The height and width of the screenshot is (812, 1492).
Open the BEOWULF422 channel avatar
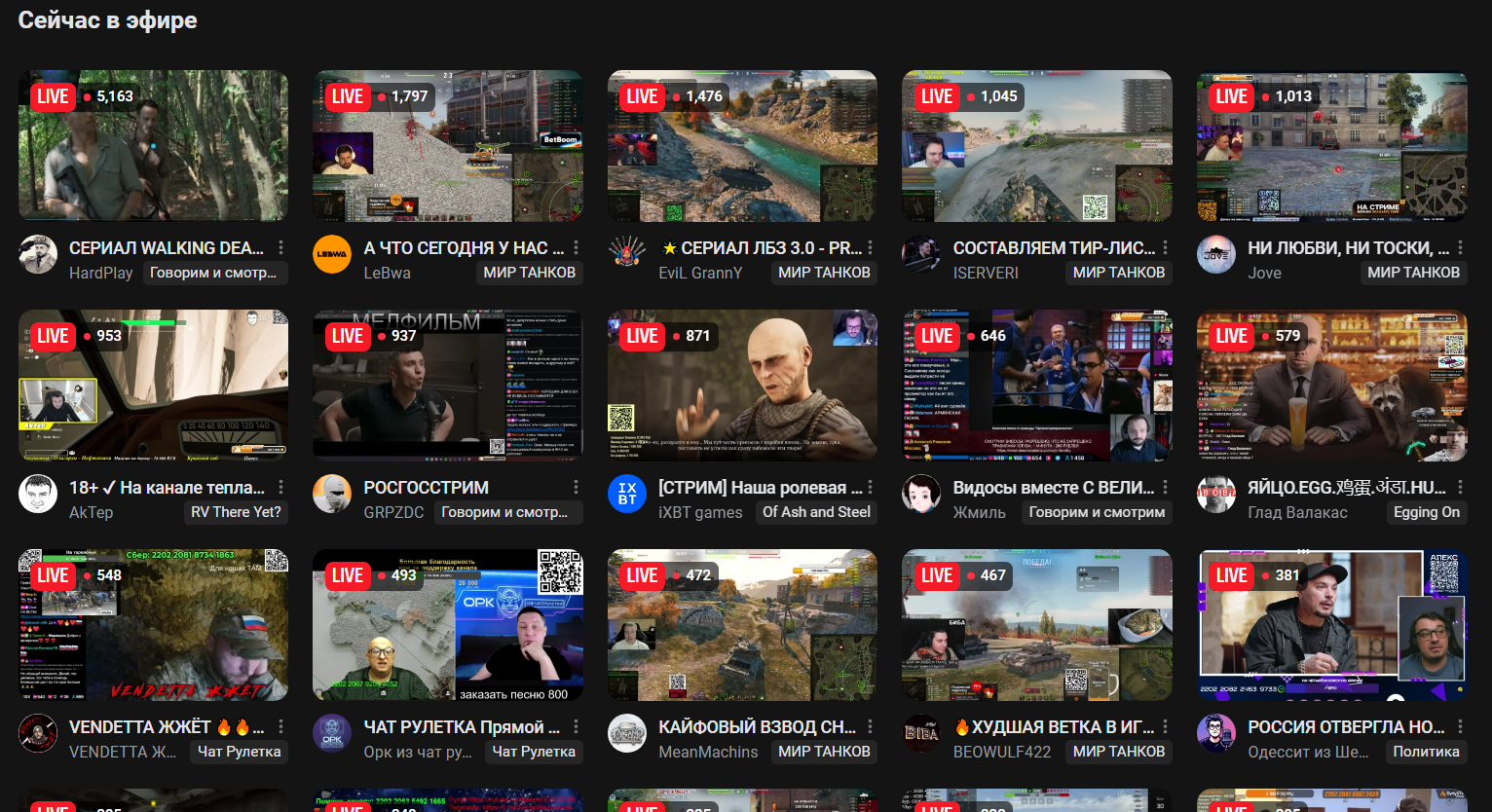pos(921,734)
